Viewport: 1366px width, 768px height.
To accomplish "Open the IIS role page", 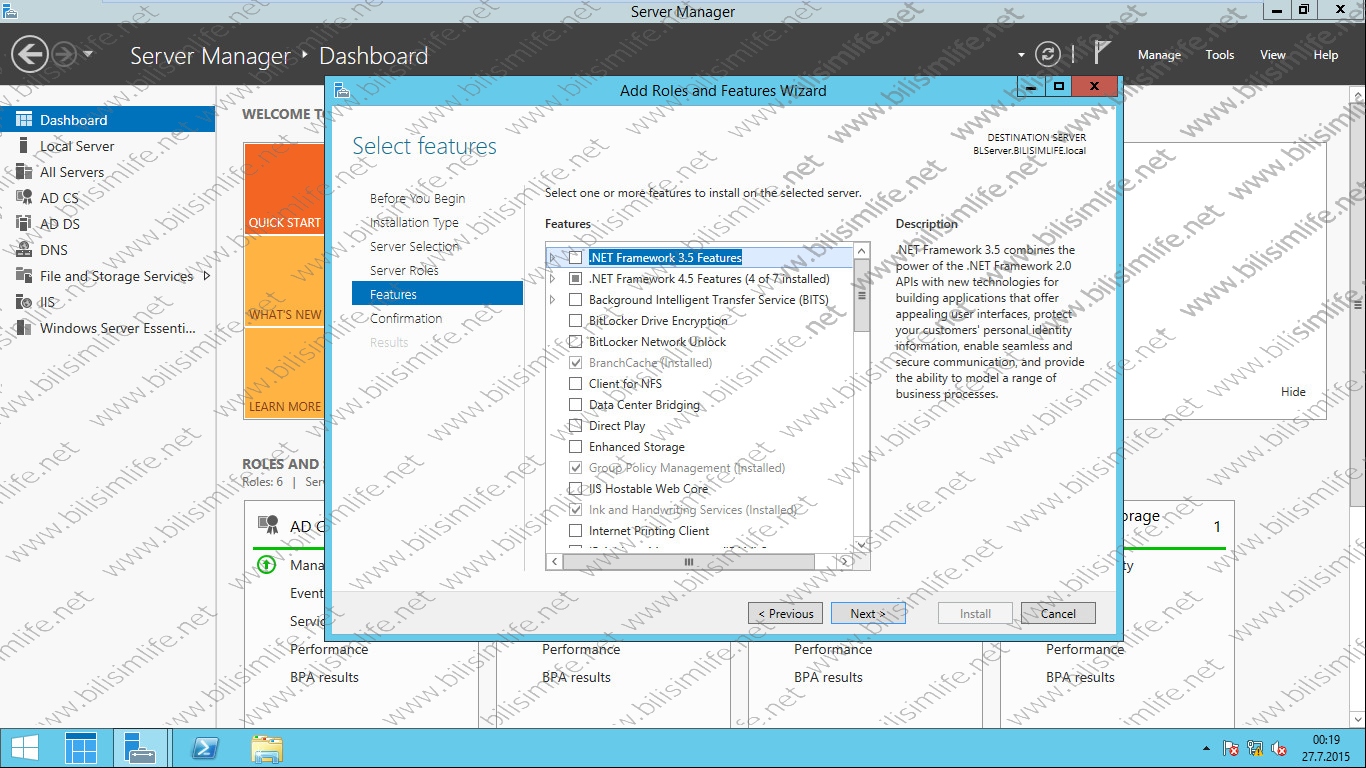I will click(x=107, y=302).
